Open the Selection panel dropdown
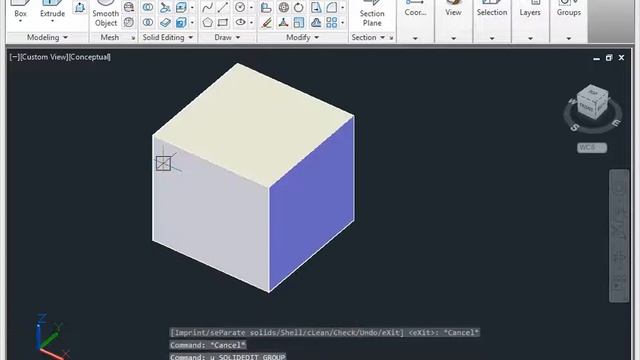The height and width of the screenshot is (360, 640). (x=492, y=38)
